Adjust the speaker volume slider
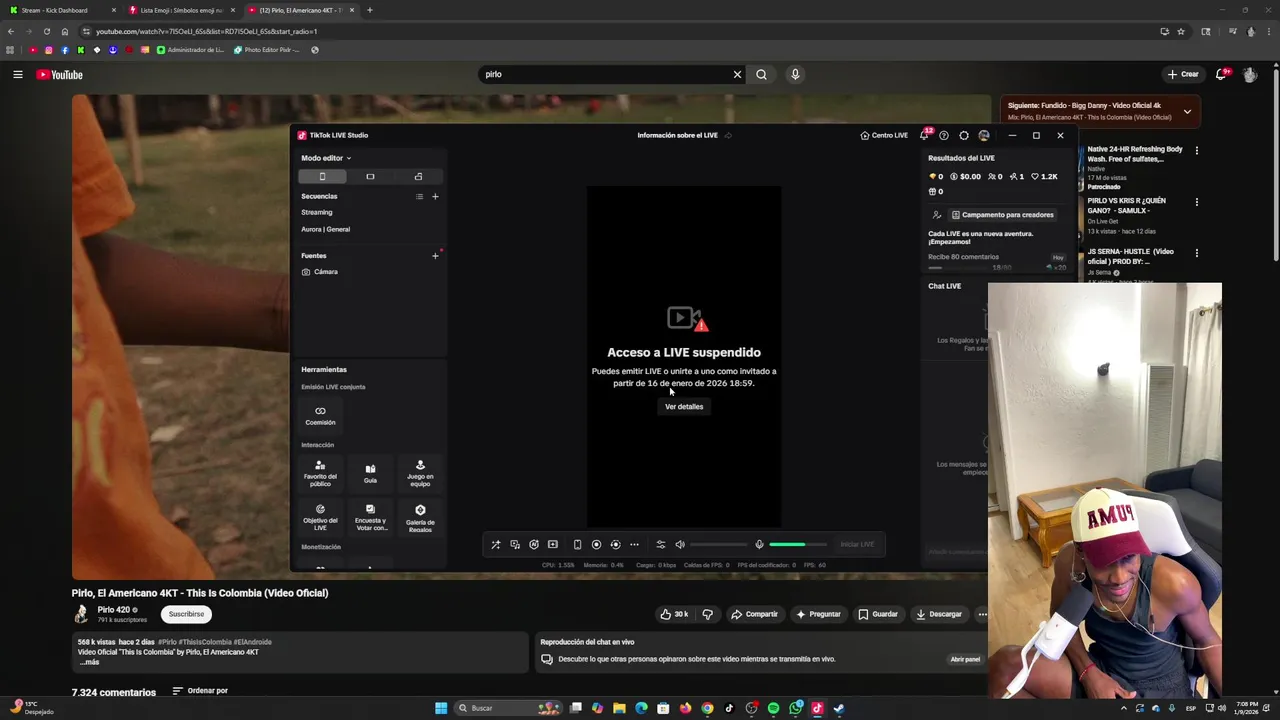 (x=718, y=545)
